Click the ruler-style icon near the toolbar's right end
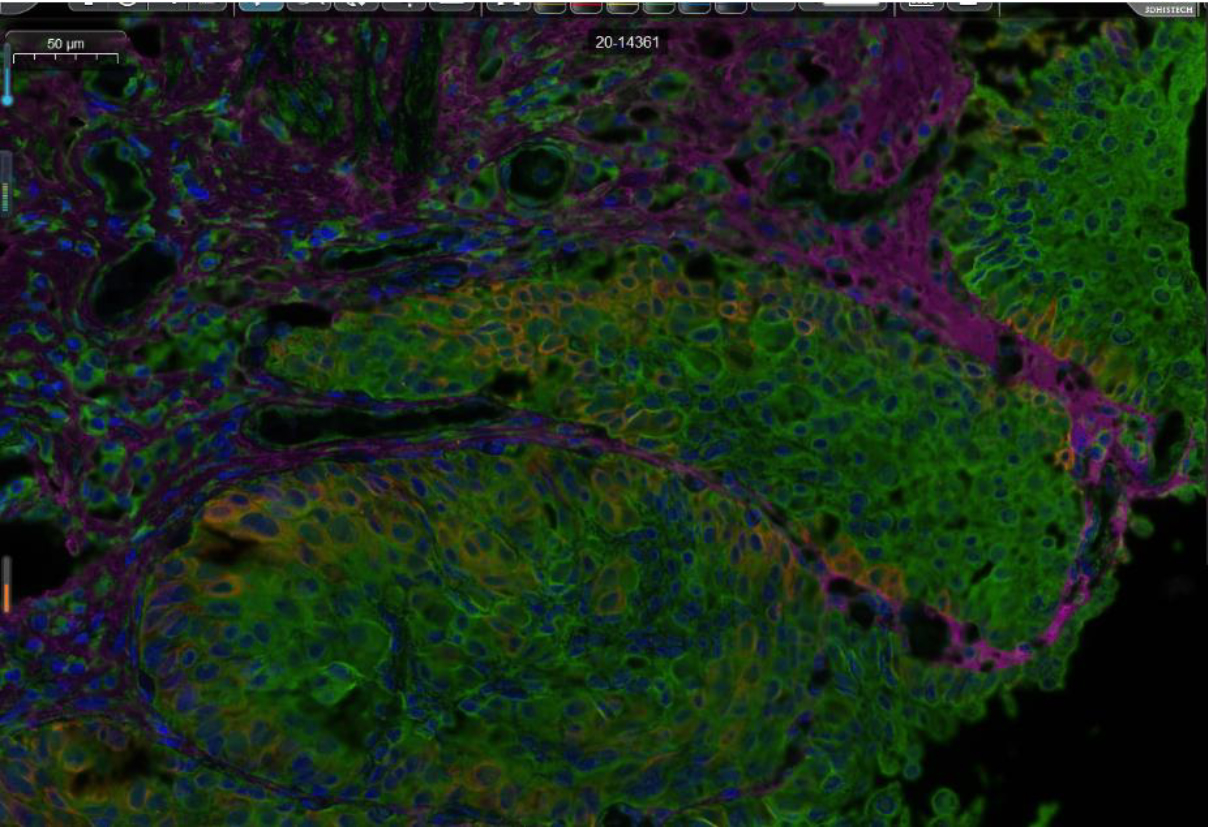The height and width of the screenshot is (829, 1208). coord(921,5)
